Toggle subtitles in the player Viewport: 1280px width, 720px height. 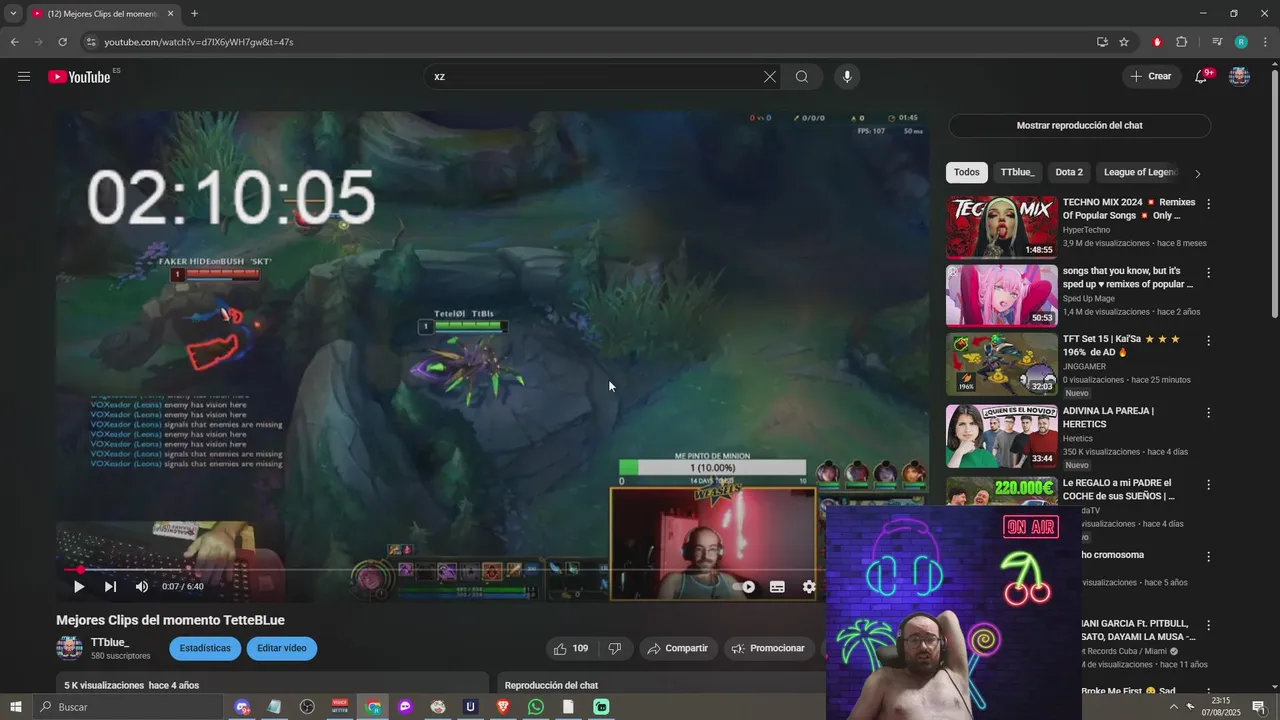pos(777,587)
